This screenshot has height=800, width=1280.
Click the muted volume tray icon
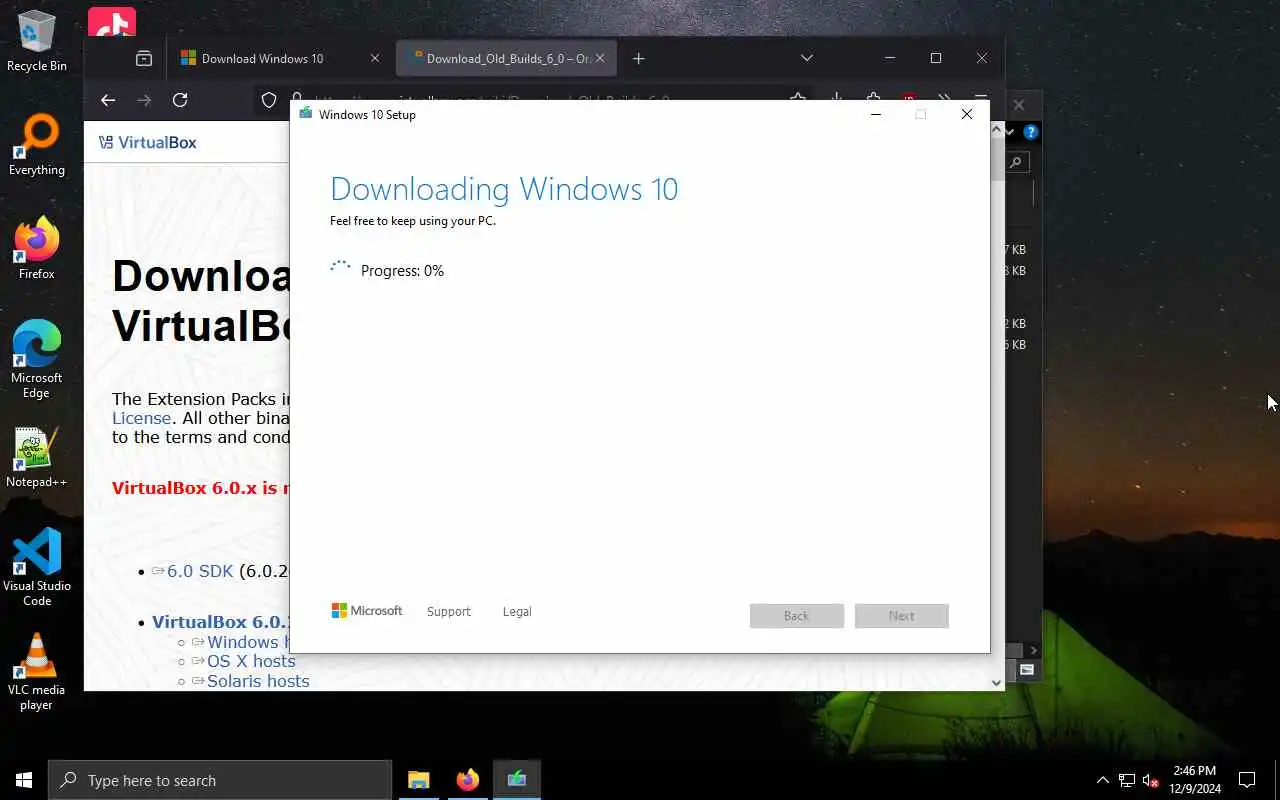point(1151,781)
